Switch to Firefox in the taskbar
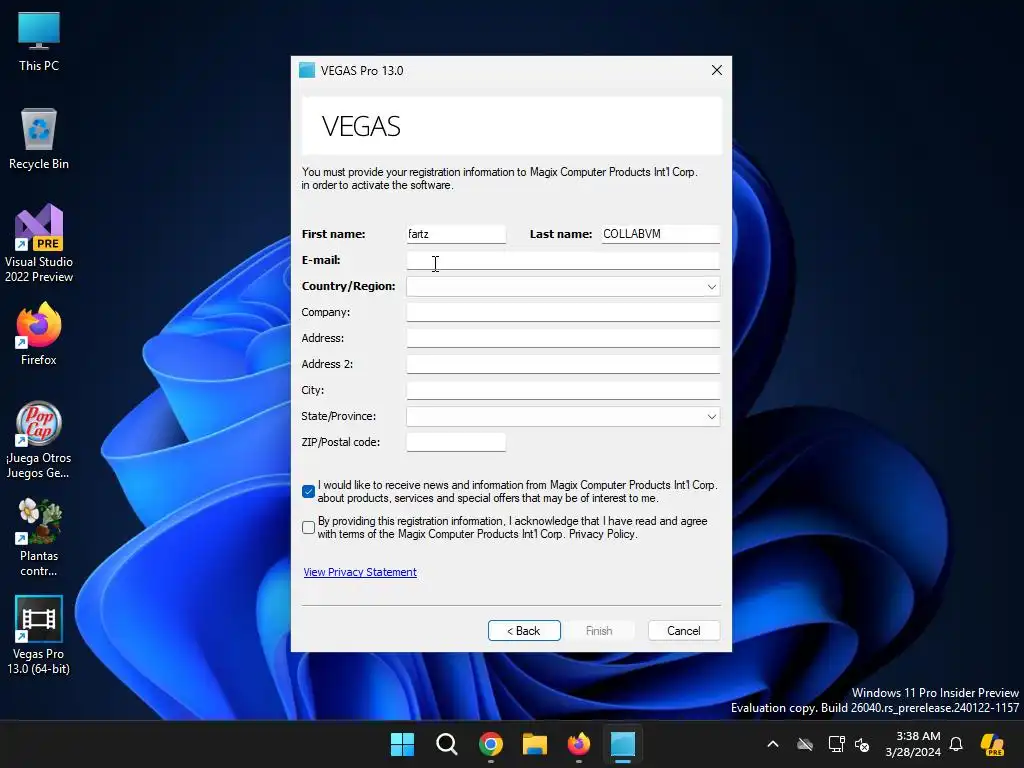 click(x=579, y=744)
